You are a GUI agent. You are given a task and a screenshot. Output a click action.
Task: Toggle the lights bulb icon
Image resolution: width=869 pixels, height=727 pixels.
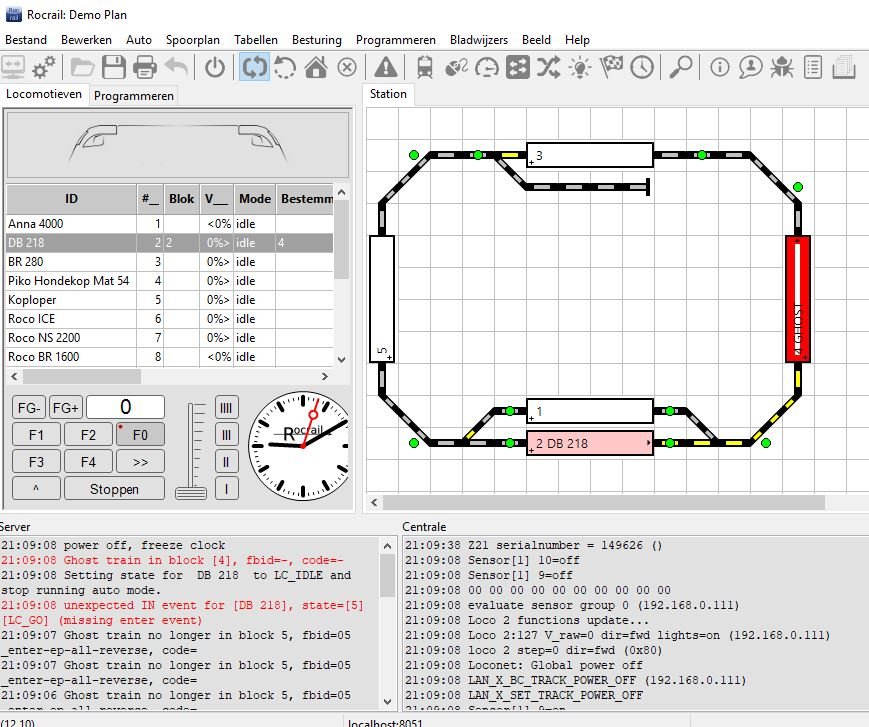coord(580,68)
